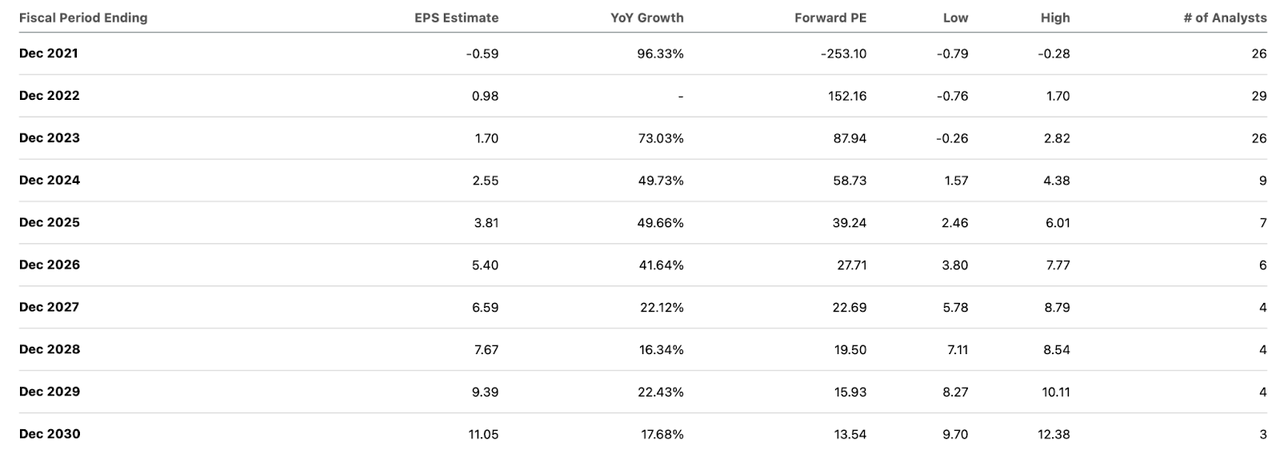Click the High column header
This screenshot has width=1280, height=466.
point(1054,18)
